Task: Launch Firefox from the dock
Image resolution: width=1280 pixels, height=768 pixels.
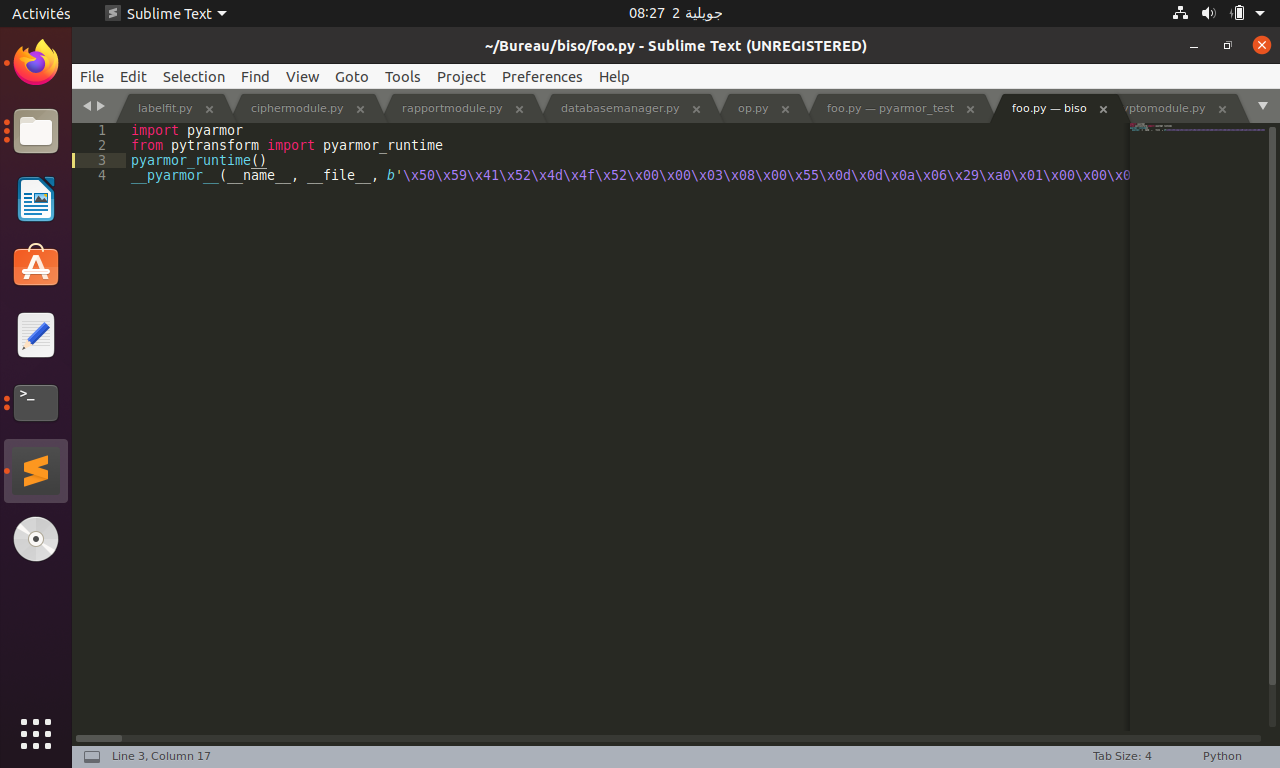Action: coord(36,62)
